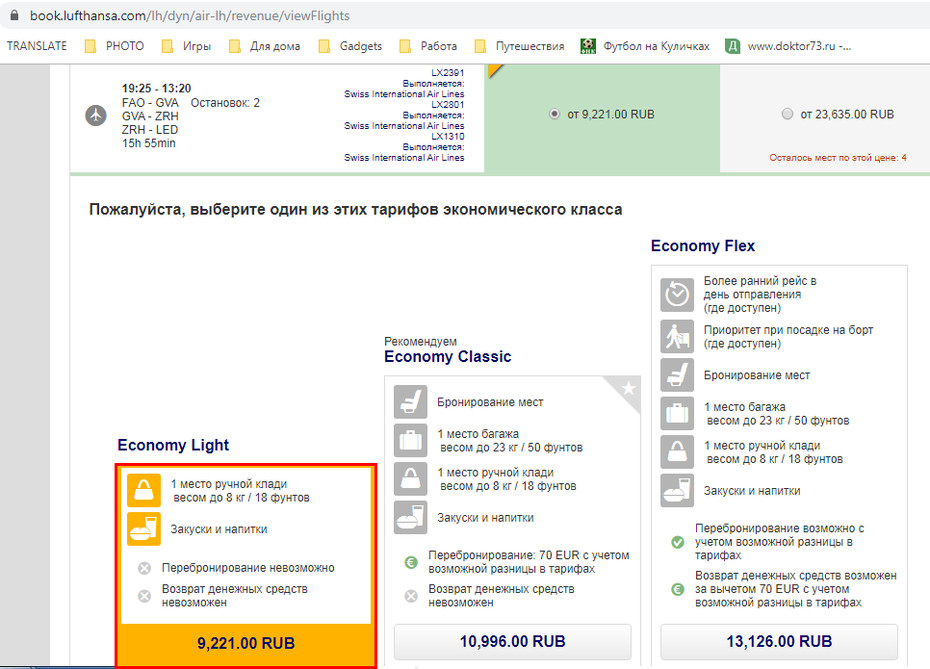The width and height of the screenshot is (930, 669).
Task: Choose Economy Classic for 10,996.00 RUB
Action: (512, 641)
